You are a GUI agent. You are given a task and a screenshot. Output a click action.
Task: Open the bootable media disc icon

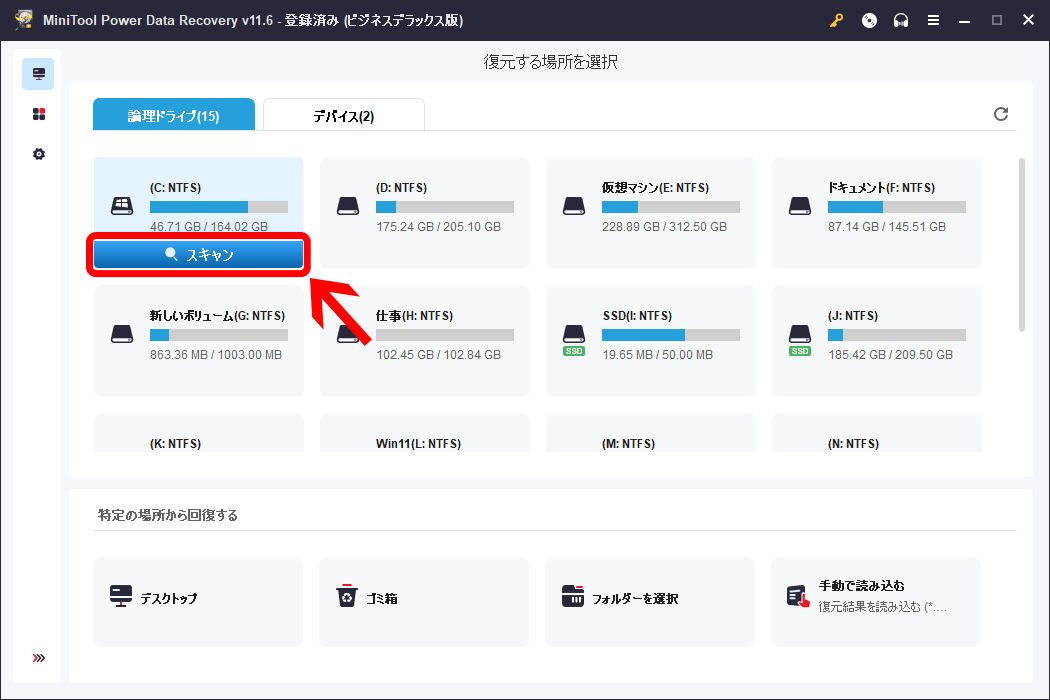coord(869,19)
